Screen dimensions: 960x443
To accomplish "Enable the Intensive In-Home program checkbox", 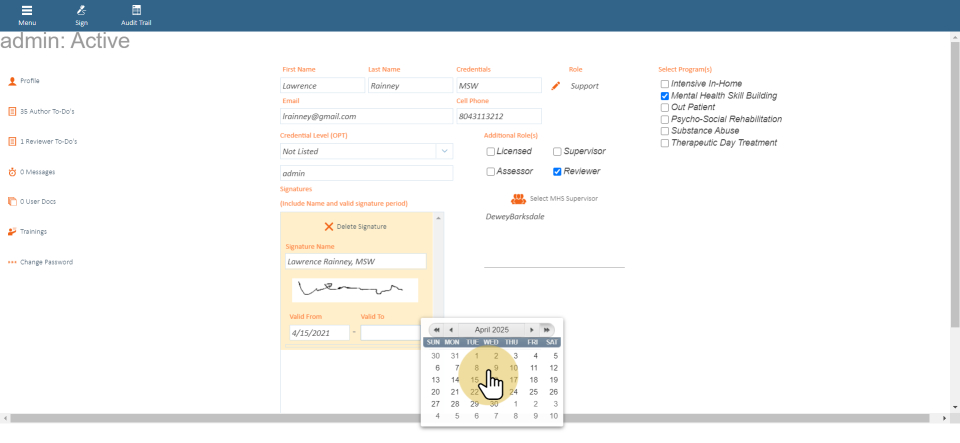I will point(665,83).
